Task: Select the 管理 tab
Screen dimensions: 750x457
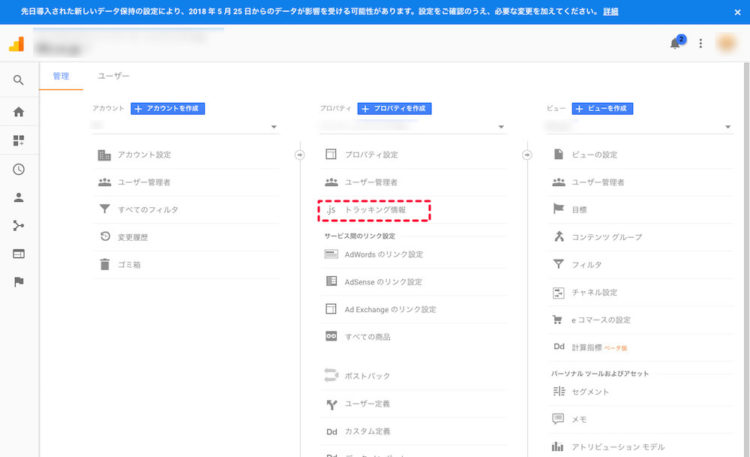Action: click(61, 76)
